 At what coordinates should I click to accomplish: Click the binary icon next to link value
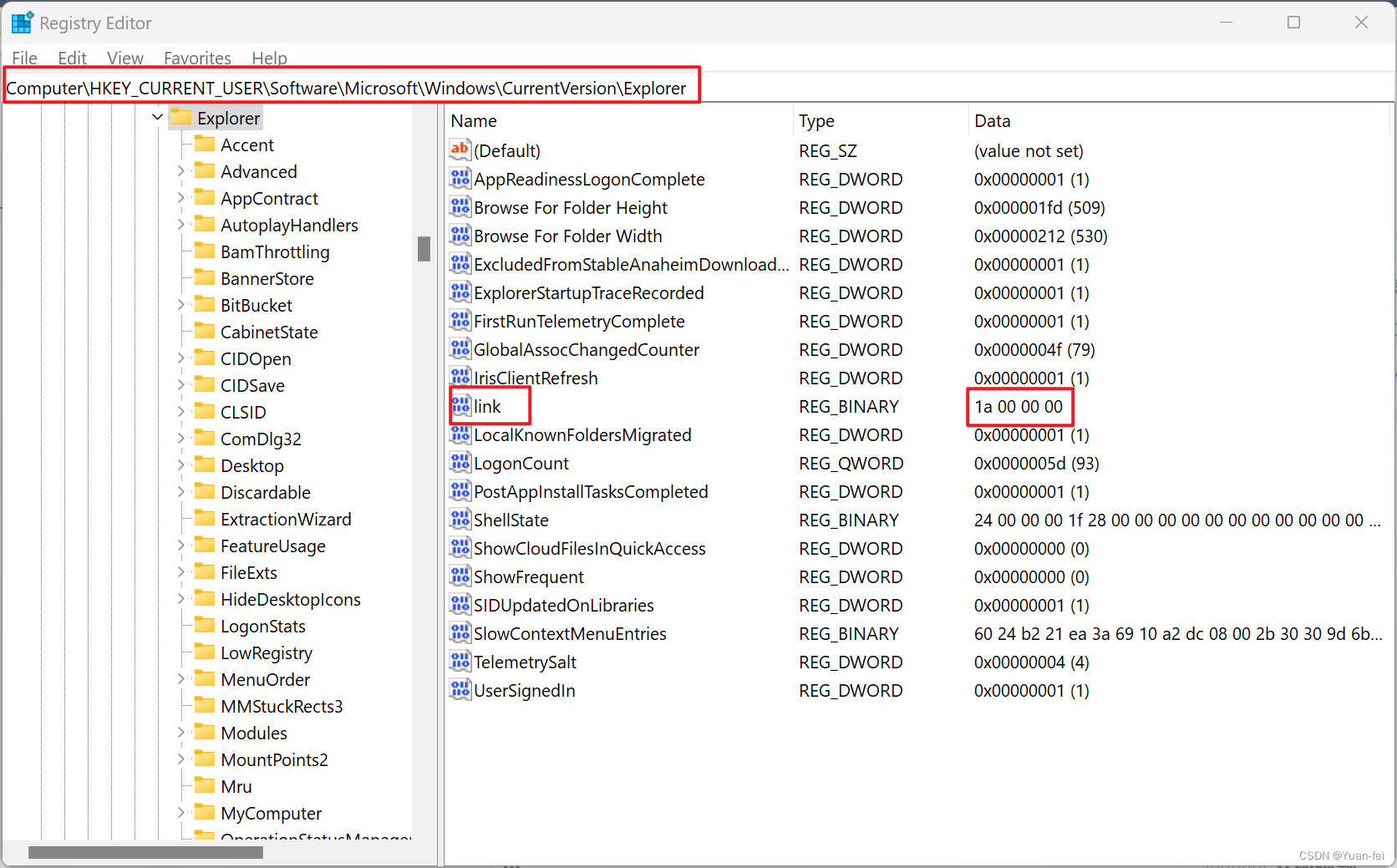[460, 406]
